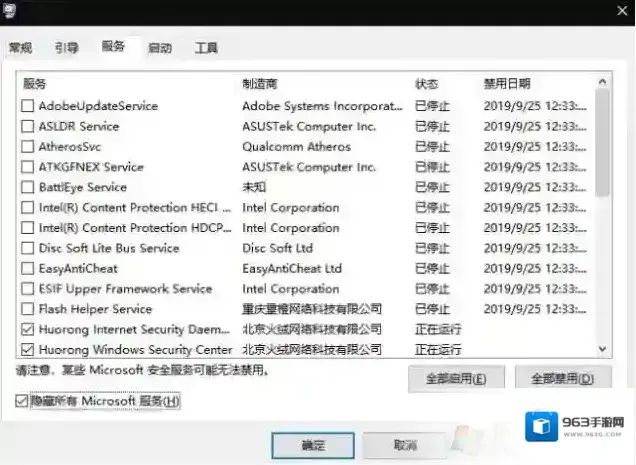Open the 工具 tab
This screenshot has height=465, width=636.
point(206,48)
